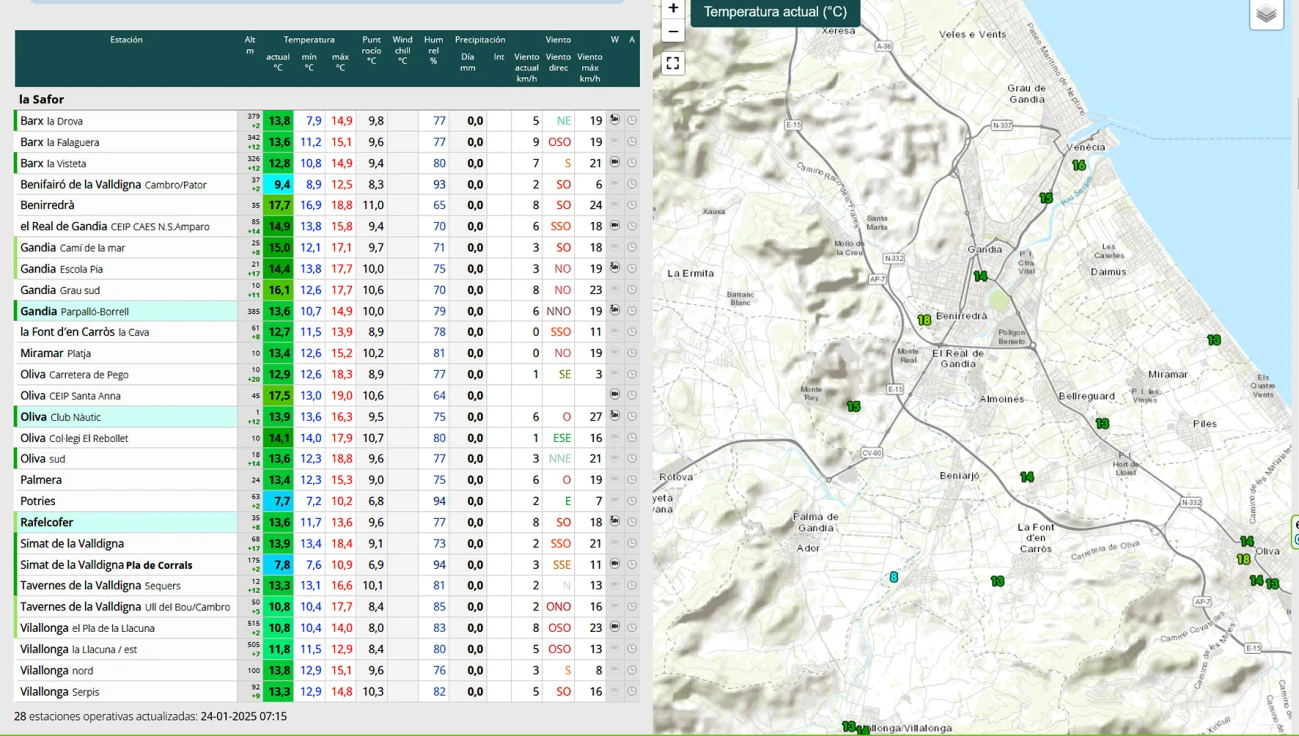Click cyan map marker 8 near Ador
The height and width of the screenshot is (736, 1299).
tap(893, 577)
